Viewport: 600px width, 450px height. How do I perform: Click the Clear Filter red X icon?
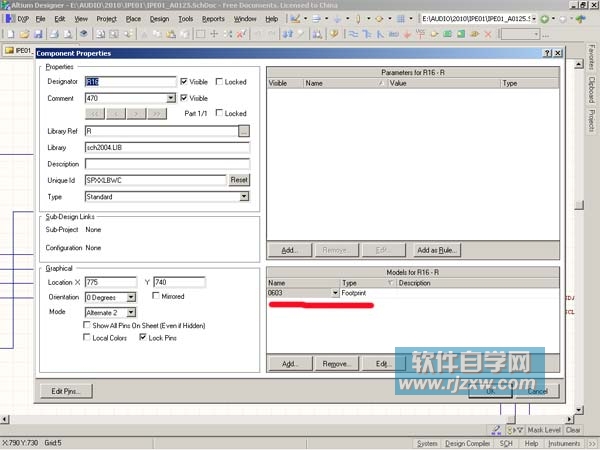pyautogui.click(x=241, y=34)
